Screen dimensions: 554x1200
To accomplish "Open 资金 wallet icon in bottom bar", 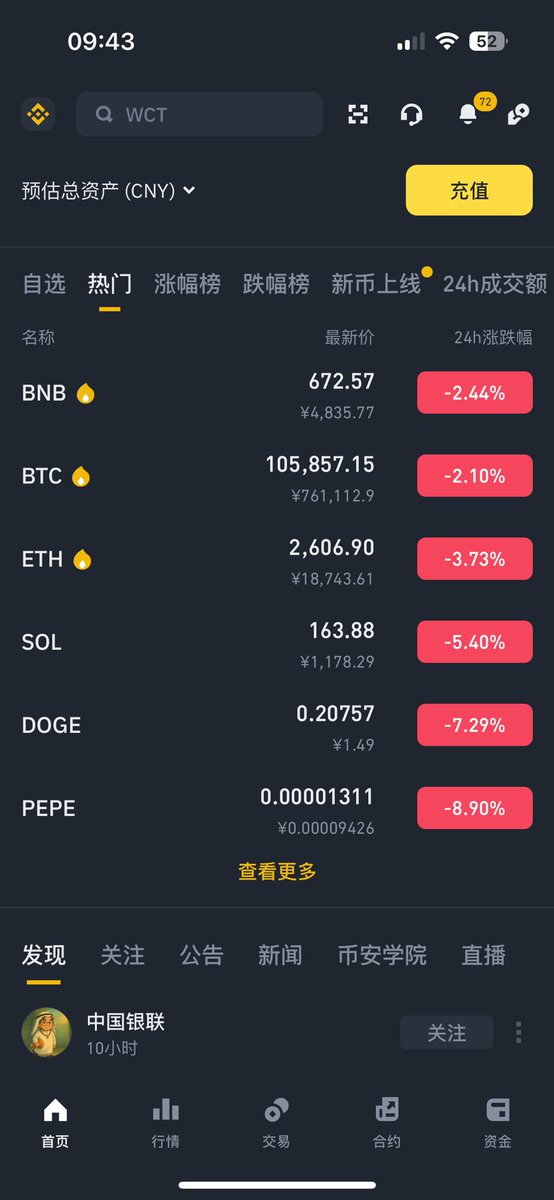I will point(498,1123).
